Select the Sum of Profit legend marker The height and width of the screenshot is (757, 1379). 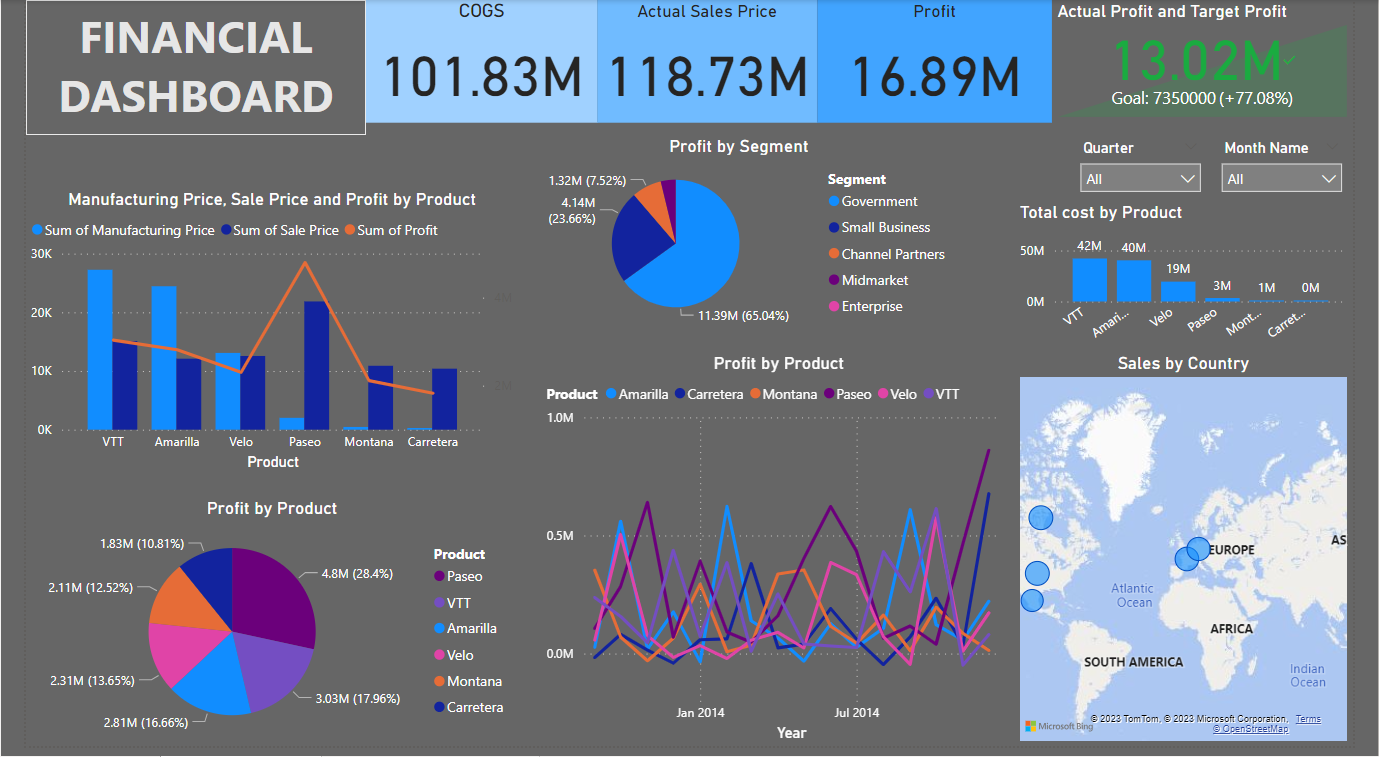pos(349,230)
